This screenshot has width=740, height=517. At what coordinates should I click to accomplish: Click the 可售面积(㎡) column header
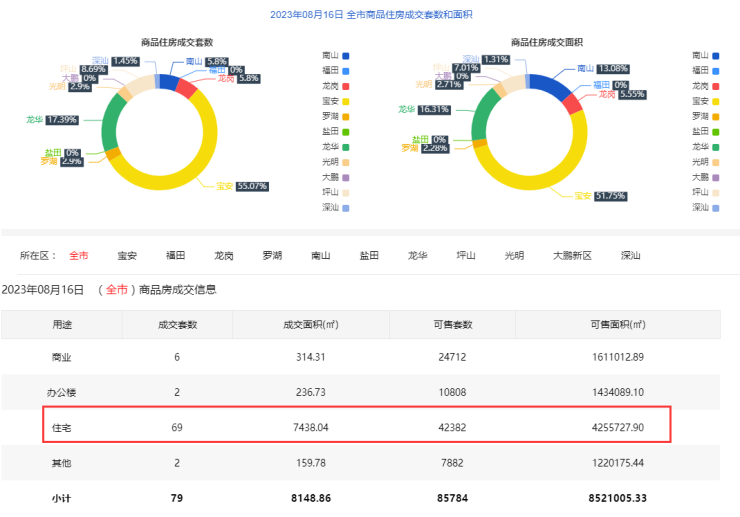coord(617,325)
